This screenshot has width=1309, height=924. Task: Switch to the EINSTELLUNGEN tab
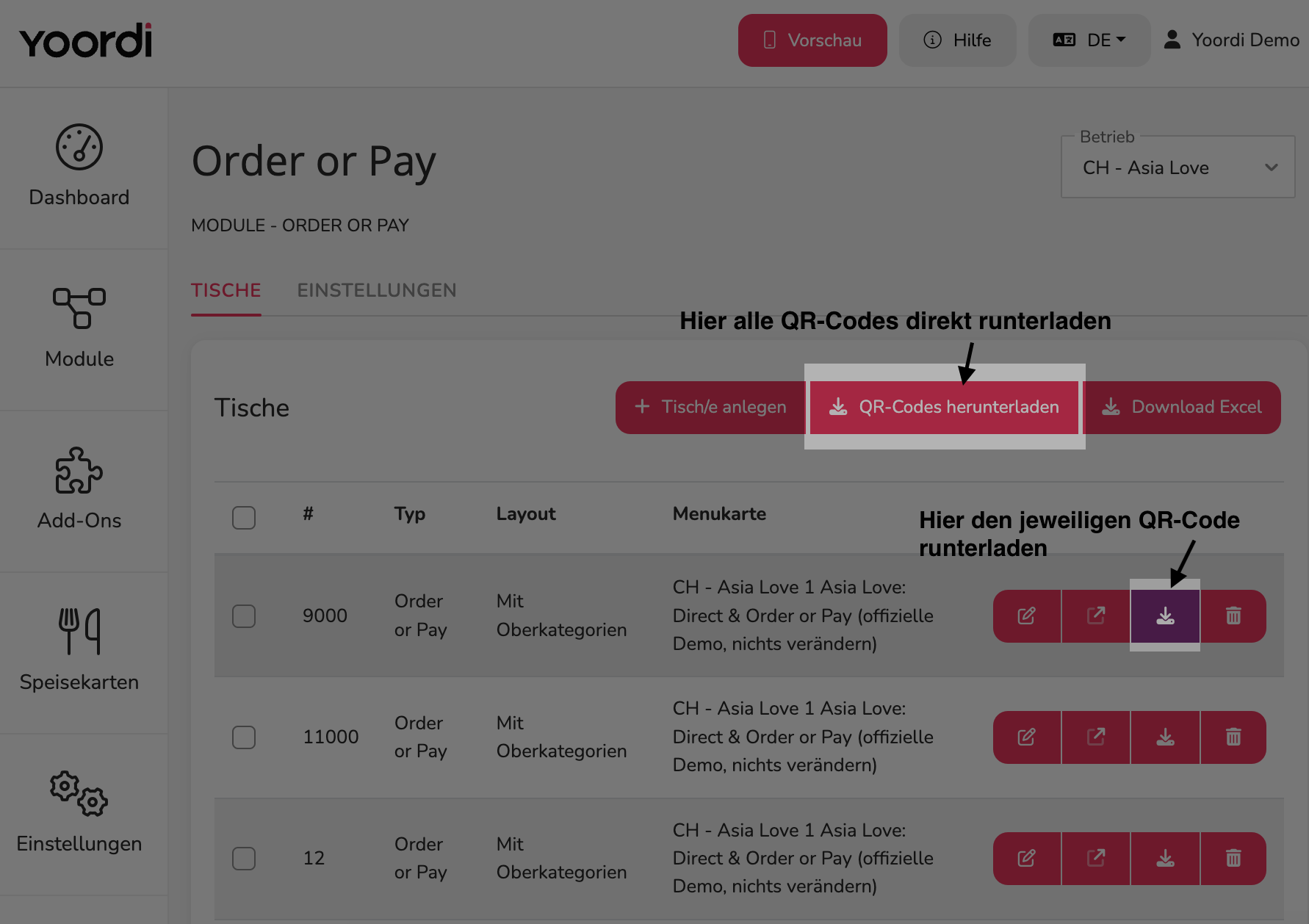[x=377, y=291]
